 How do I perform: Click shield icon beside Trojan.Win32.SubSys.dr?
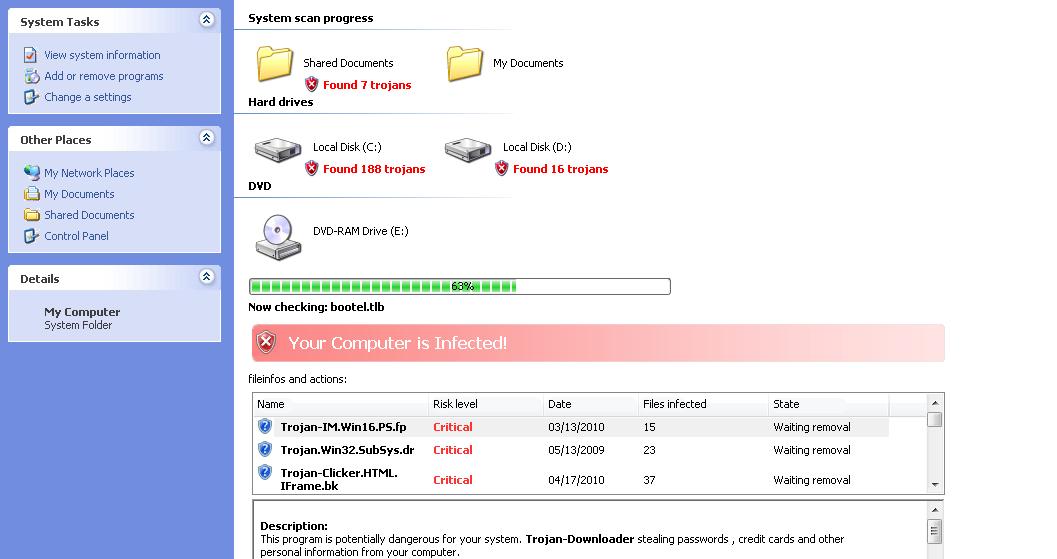click(265, 450)
